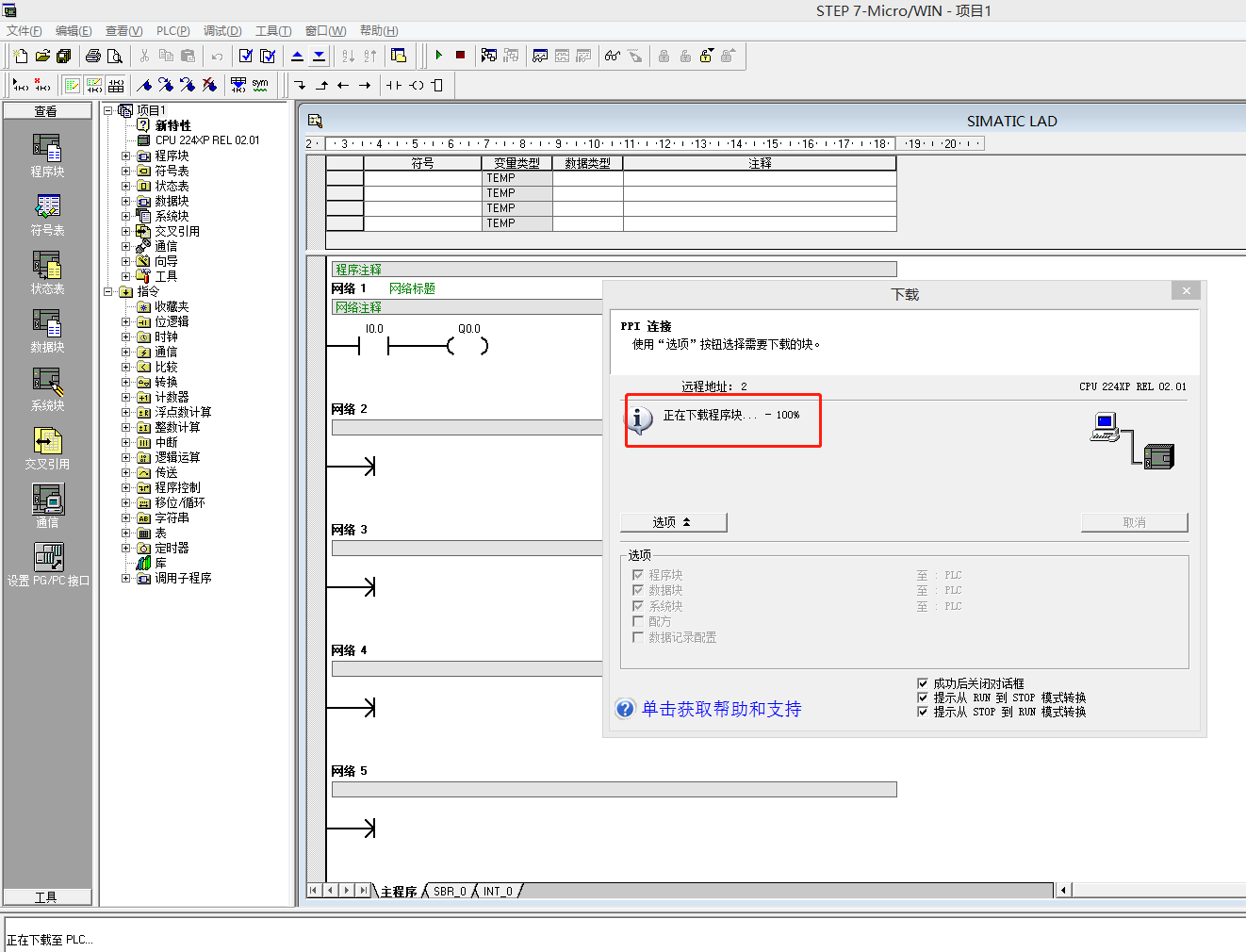Collapse the 项目1 root tree node
This screenshot has height=952, width=1246.
(108, 110)
